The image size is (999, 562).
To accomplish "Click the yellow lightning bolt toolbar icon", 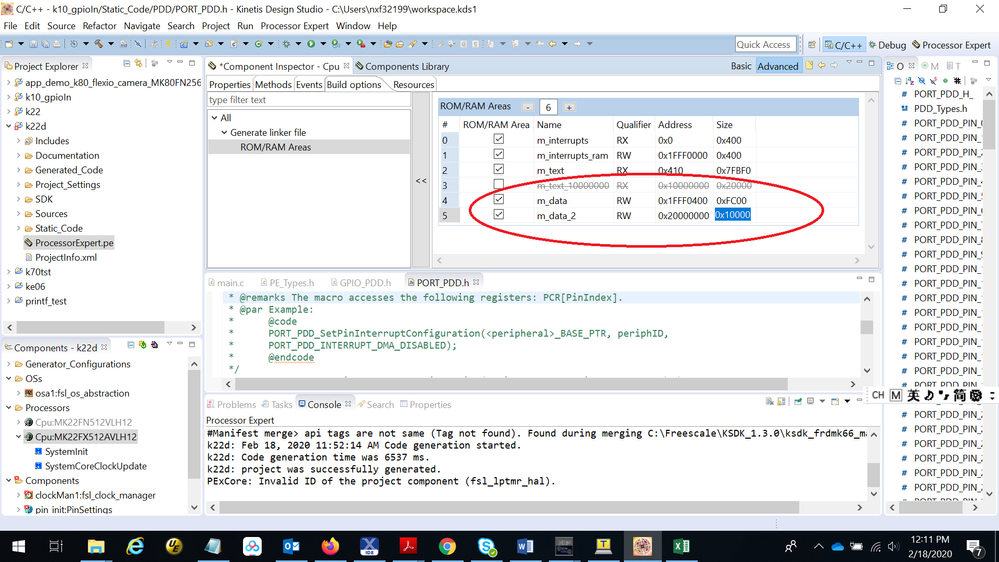I will [169, 44].
